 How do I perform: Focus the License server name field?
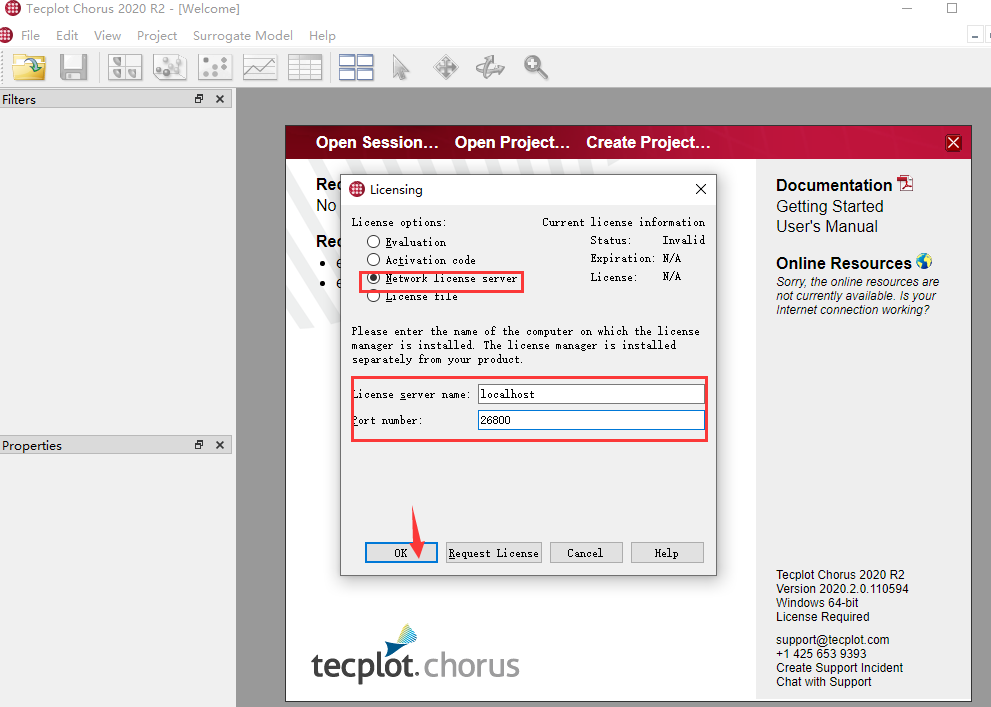(591, 394)
